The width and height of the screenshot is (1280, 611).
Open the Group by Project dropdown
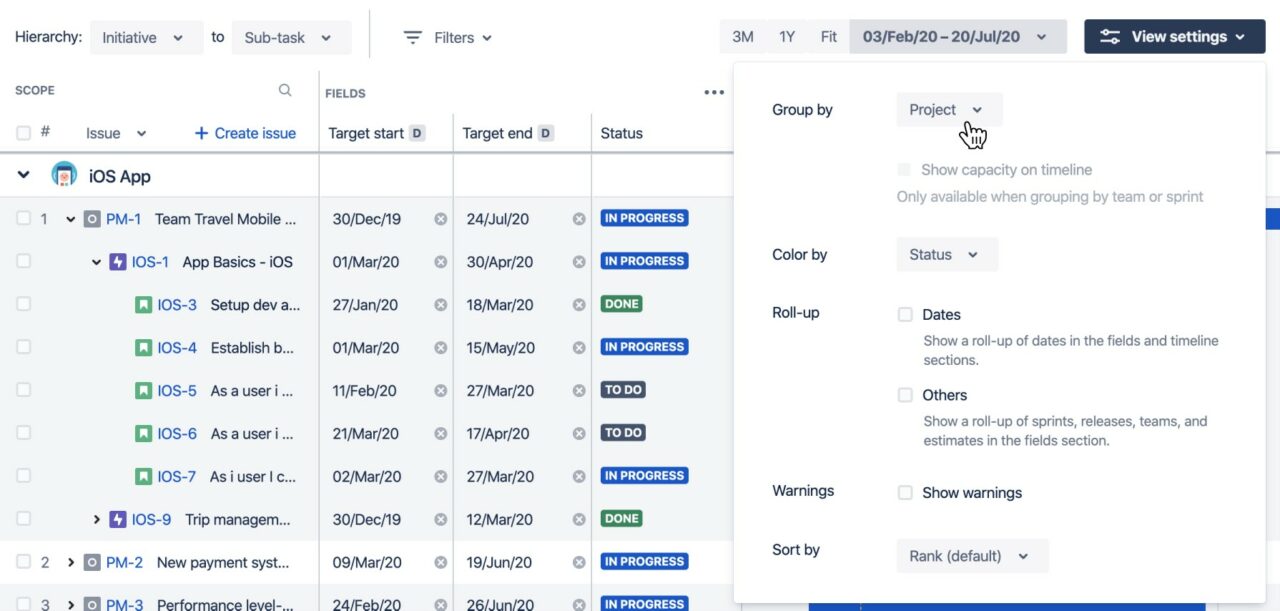[x=947, y=109]
